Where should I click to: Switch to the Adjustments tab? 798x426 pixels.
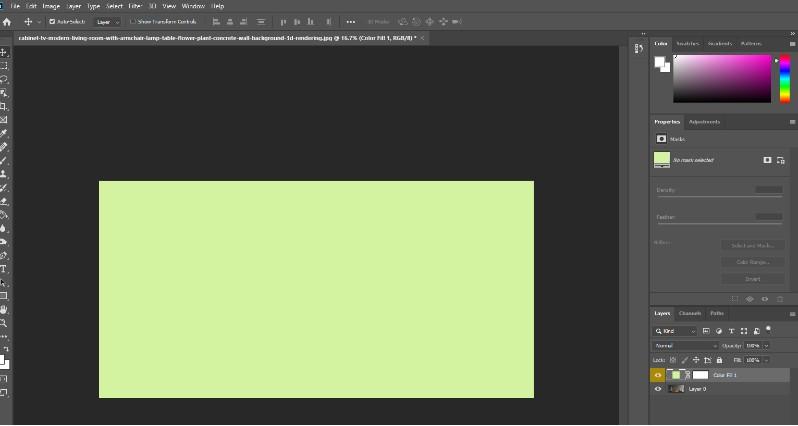point(704,122)
